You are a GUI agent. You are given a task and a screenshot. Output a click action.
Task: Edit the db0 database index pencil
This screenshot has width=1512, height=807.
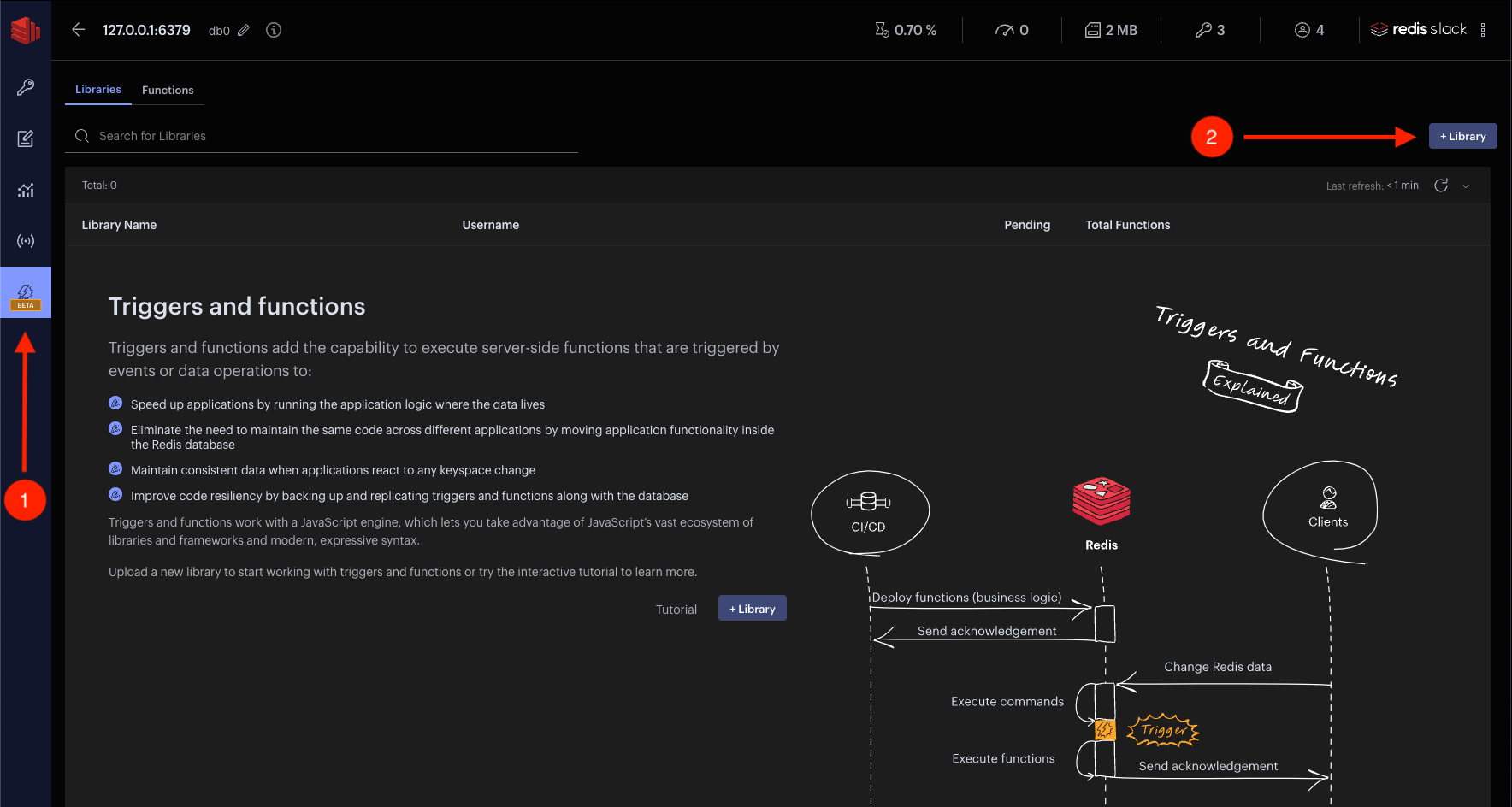pos(244,31)
